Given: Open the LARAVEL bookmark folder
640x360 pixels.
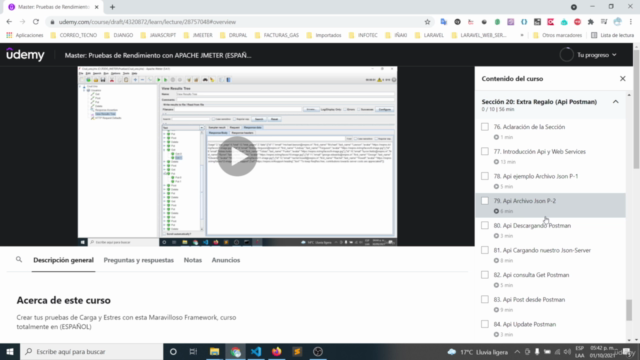Looking at the screenshot, I should [429, 35].
